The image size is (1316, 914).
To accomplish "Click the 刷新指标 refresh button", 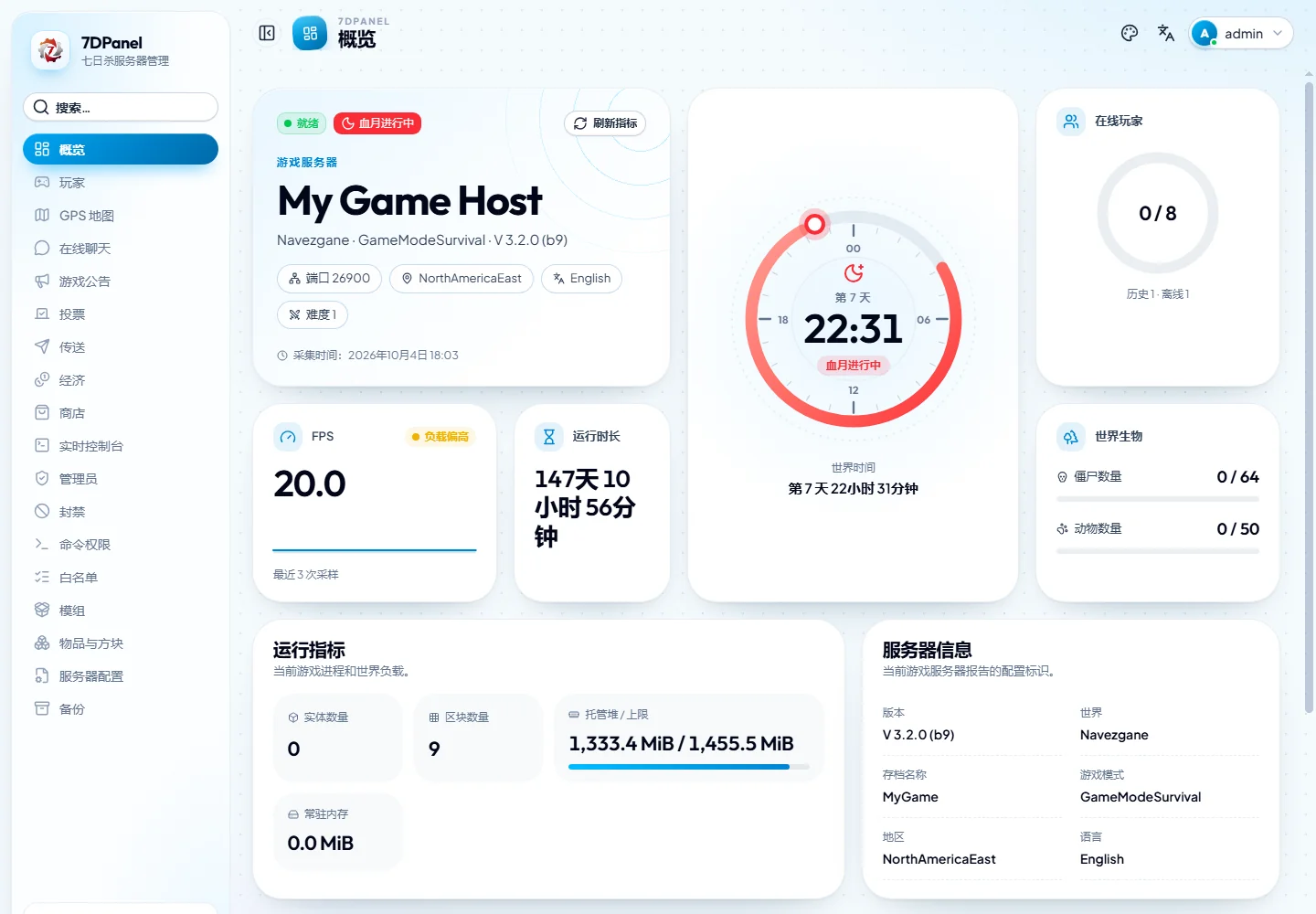I will [x=605, y=123].
